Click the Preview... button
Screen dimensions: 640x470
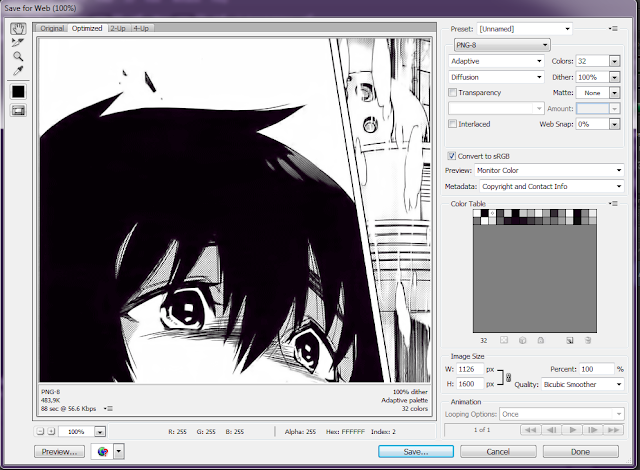59,452
